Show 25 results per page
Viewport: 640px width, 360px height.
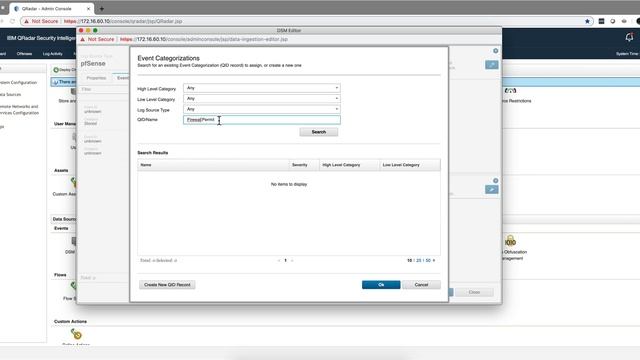click(418, 260)
